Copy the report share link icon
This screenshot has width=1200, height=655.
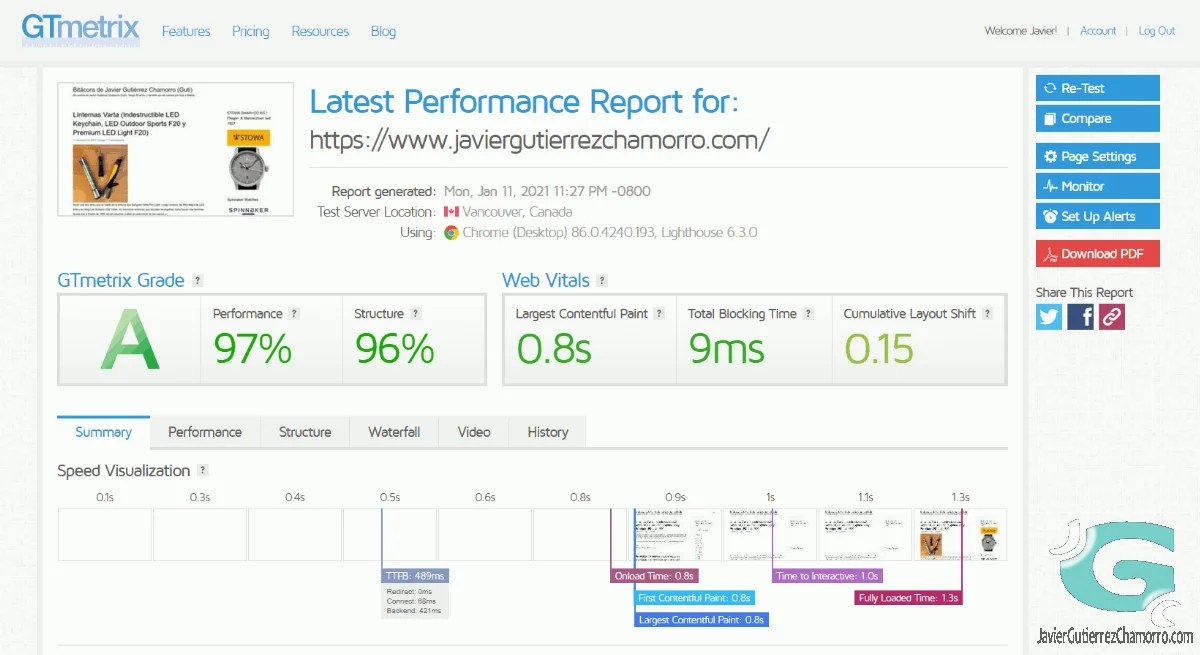tap(1110, 317)
